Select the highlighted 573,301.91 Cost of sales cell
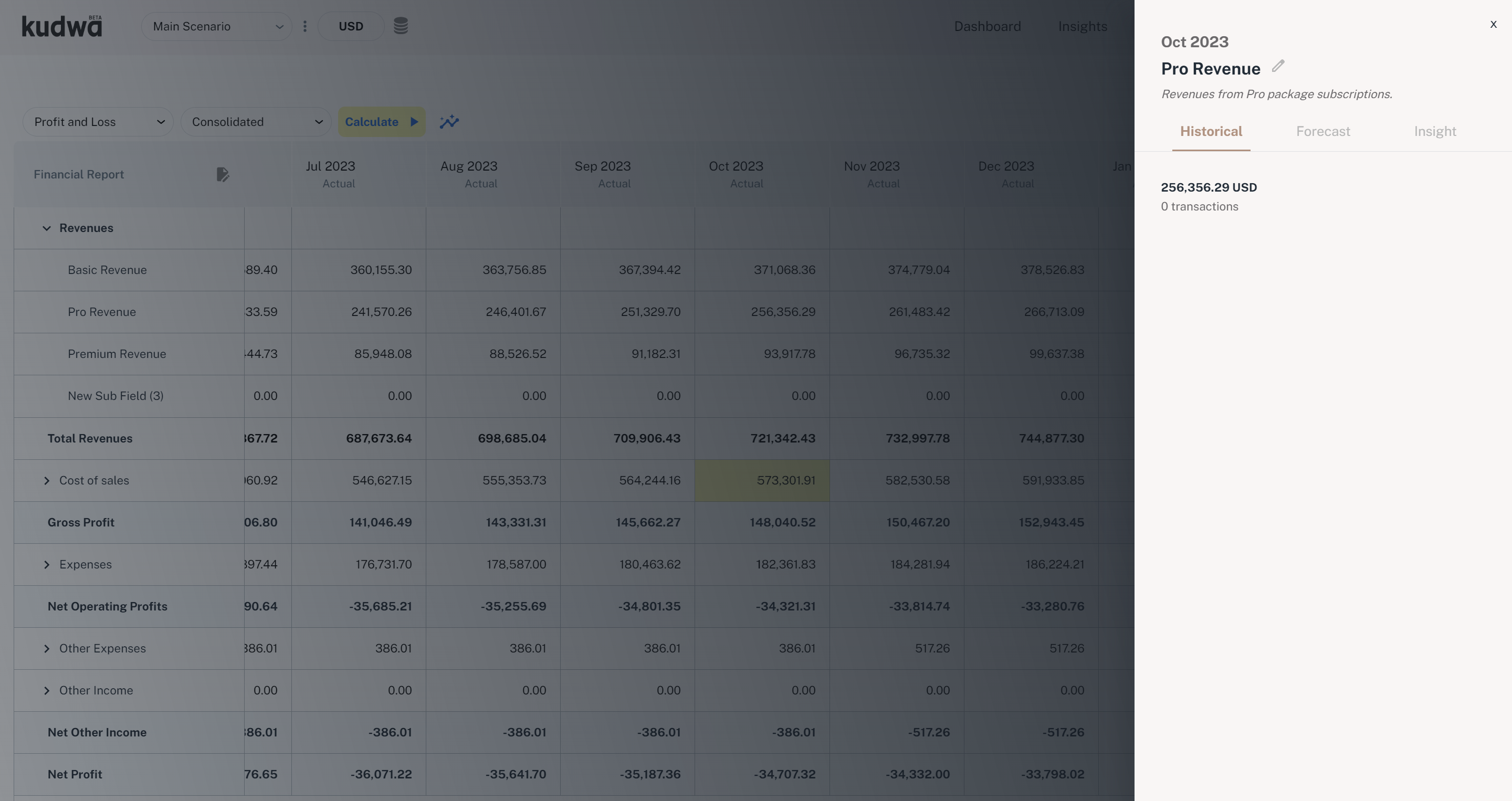This screenshot has width=1512, height=801. coord(762,481)
